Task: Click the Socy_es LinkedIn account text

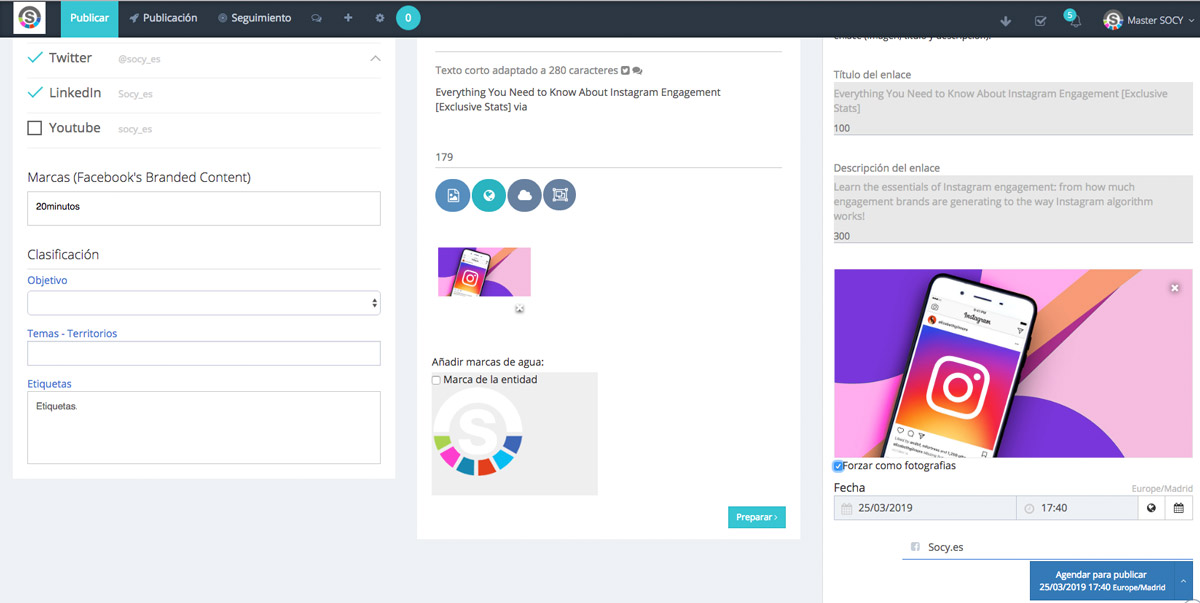Action: 135,94
